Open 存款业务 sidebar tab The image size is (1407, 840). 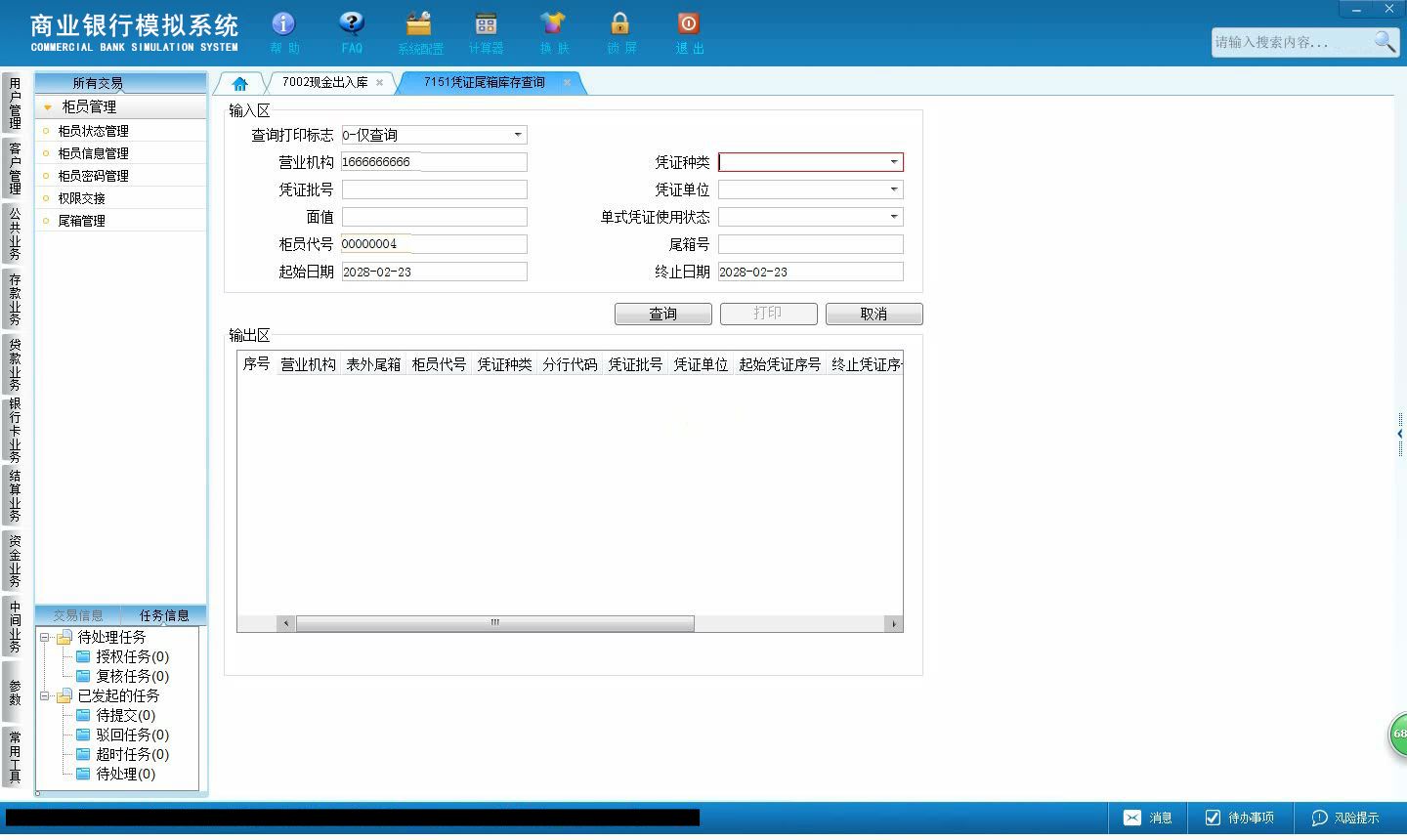(x=15, y=299)
